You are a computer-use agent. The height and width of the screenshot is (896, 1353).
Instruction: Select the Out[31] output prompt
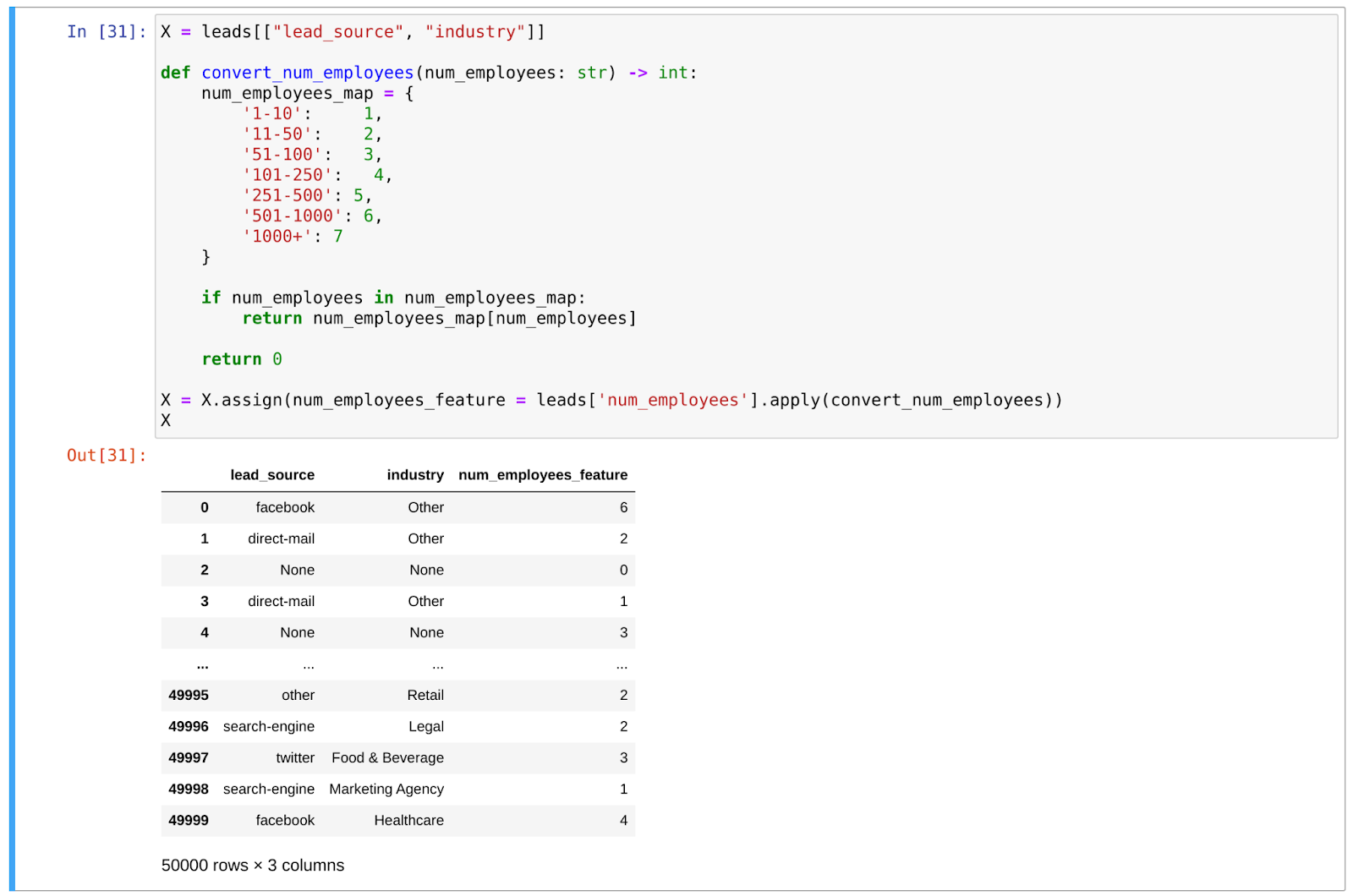point(107,456)
